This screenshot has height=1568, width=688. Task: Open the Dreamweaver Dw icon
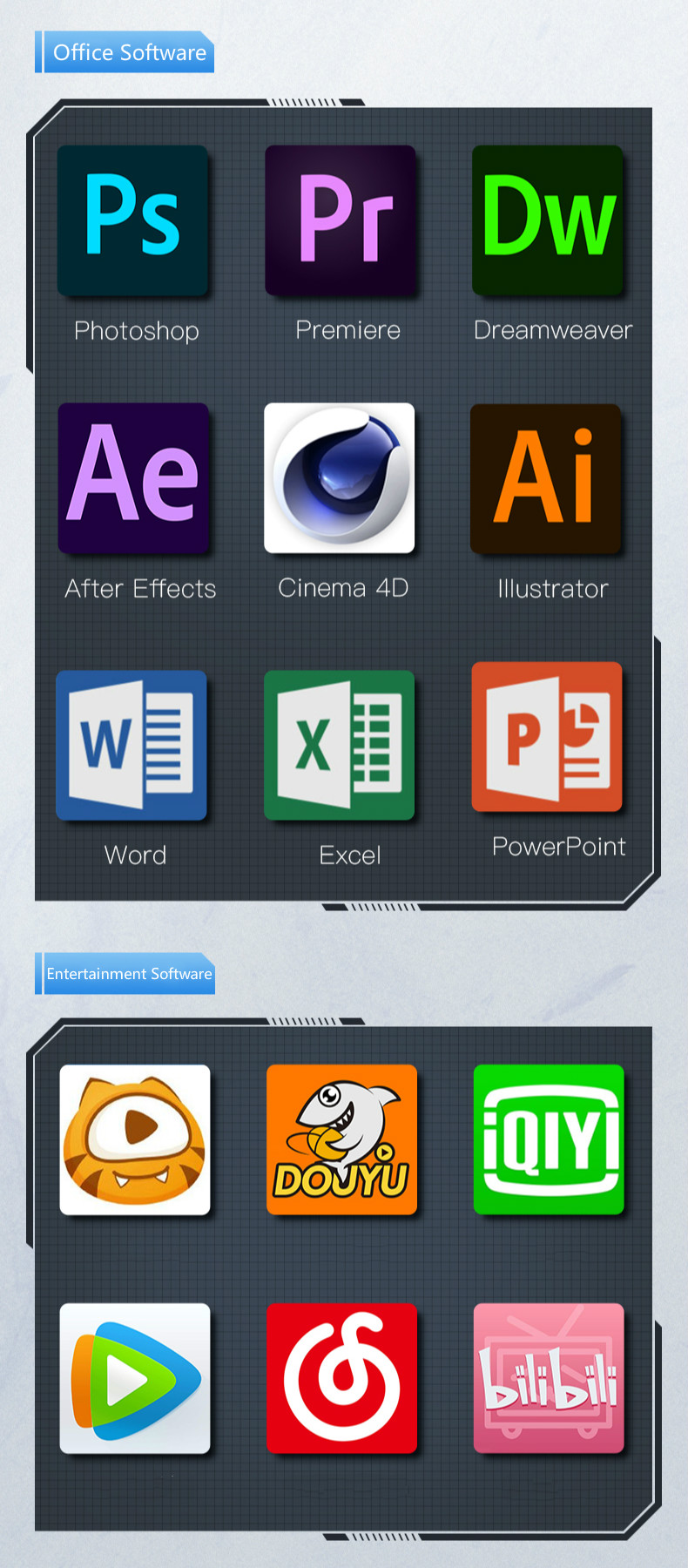pos(548,220)
